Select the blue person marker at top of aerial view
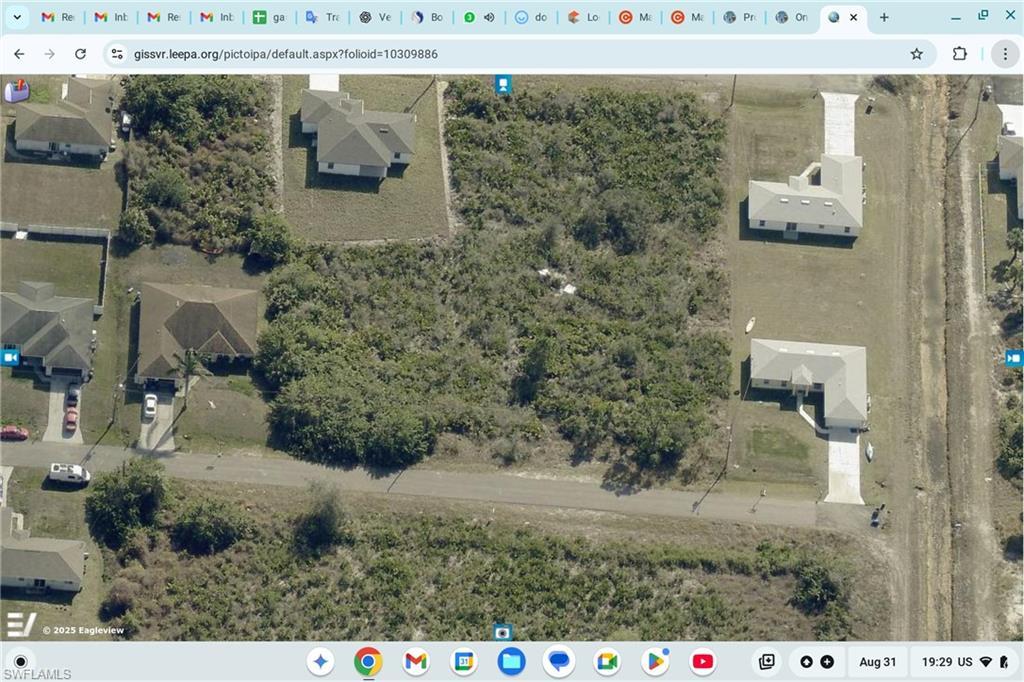This screenshot has width=1024, height=682. pos(501,85)
